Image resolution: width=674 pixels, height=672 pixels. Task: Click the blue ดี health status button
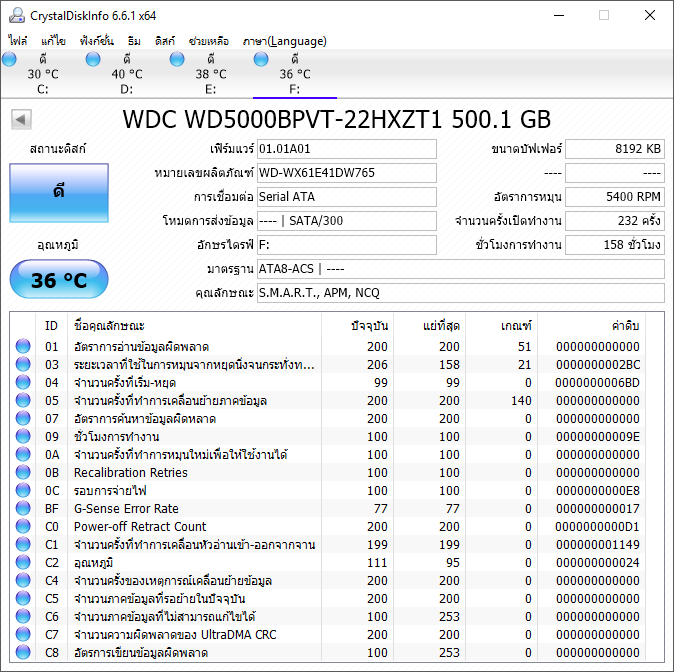59,193
